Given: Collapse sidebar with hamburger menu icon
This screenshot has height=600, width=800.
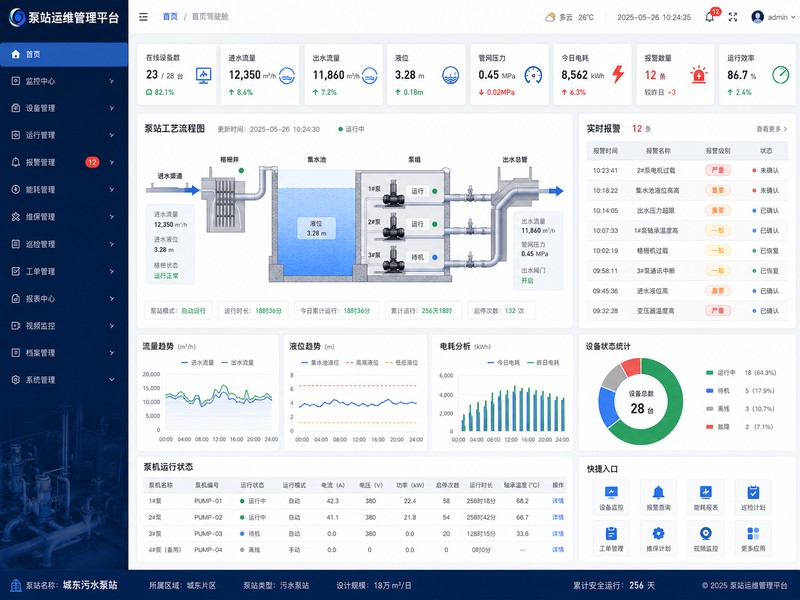Looking at the screenshot, I should coord(143,17).
